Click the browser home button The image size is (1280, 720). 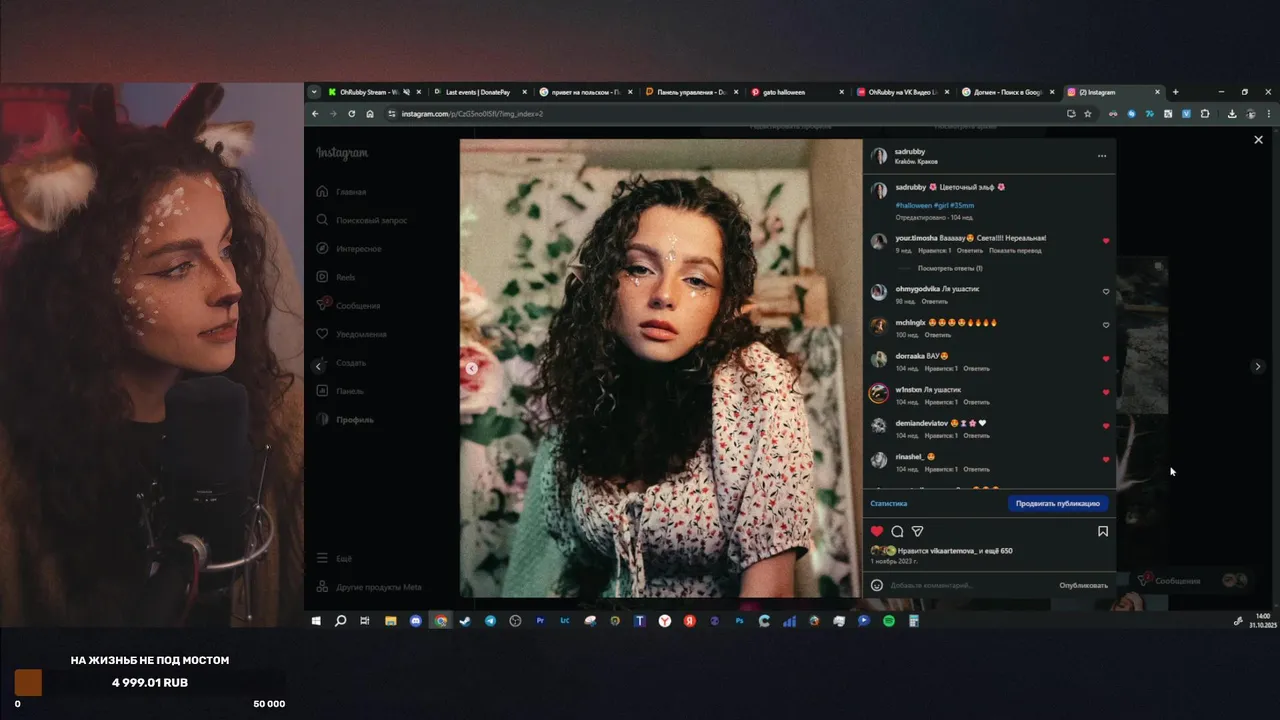370,114
